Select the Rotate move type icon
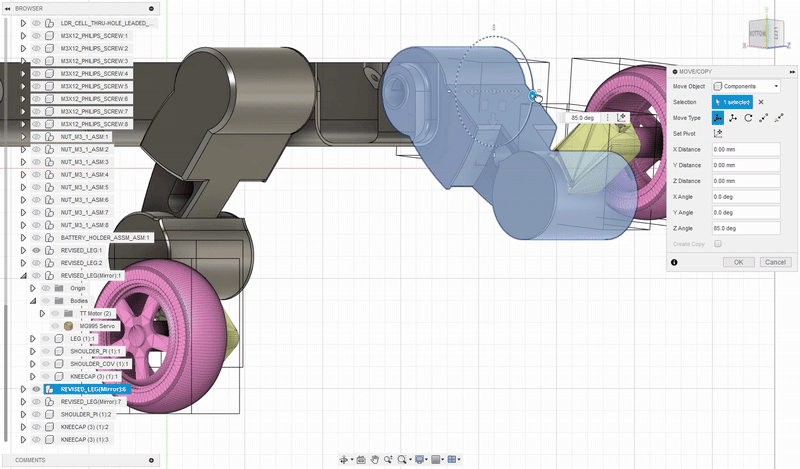 pyautogui.click(x=748, y=118)
